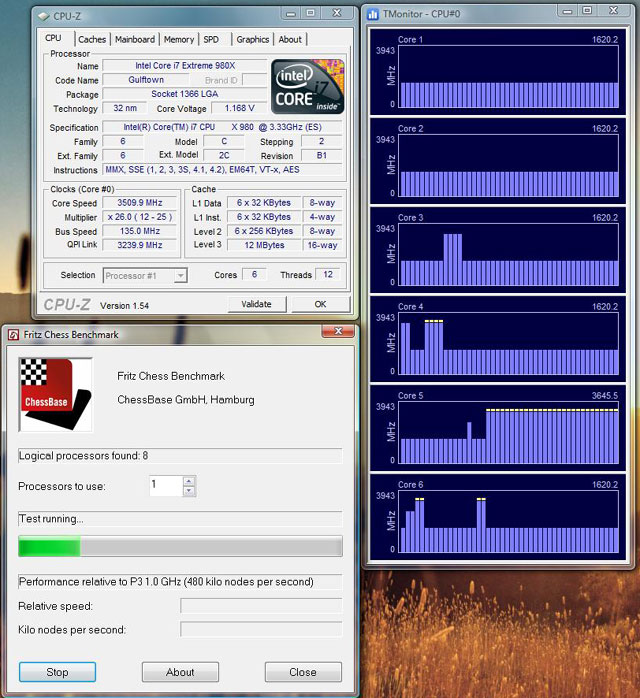Viewport: 640px width, 698px height.
Task: Click the Instructions field MMX, SSE list
Action: (x=223, y=170)
